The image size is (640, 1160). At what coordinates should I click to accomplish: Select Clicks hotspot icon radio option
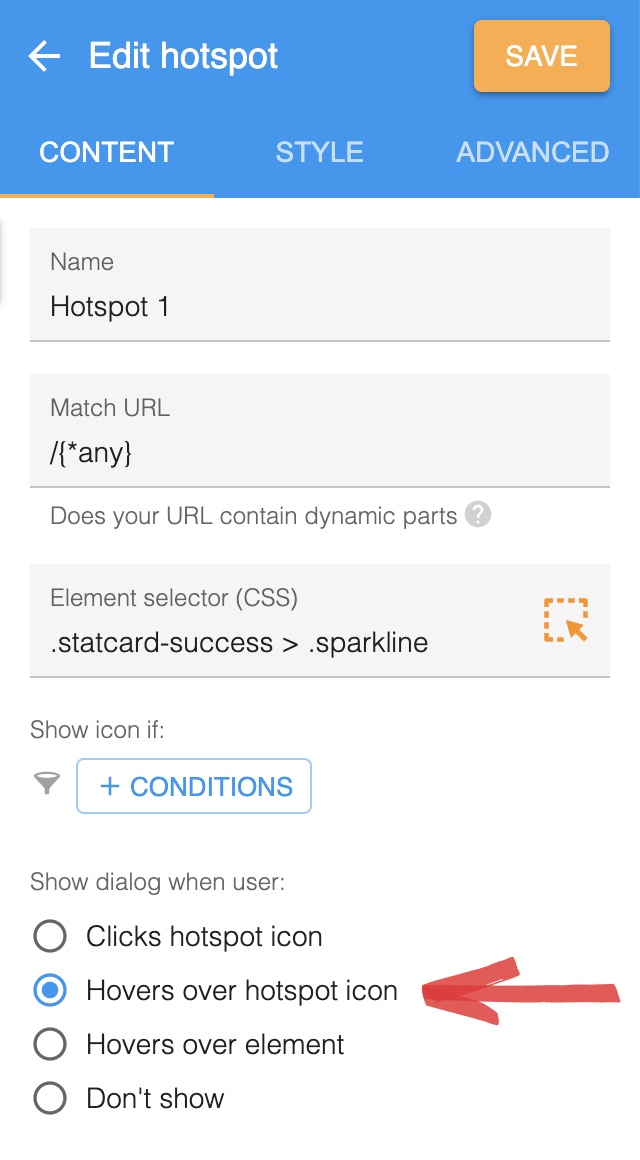point(50,937)
